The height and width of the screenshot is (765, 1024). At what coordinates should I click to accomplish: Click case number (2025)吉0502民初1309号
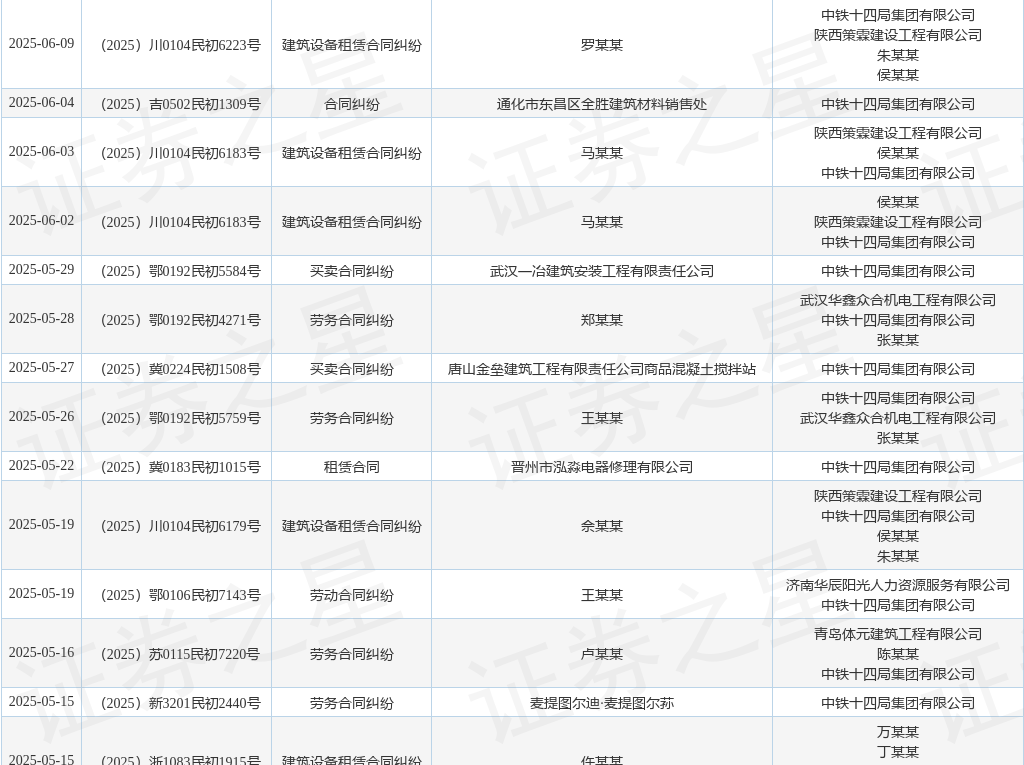180,104
